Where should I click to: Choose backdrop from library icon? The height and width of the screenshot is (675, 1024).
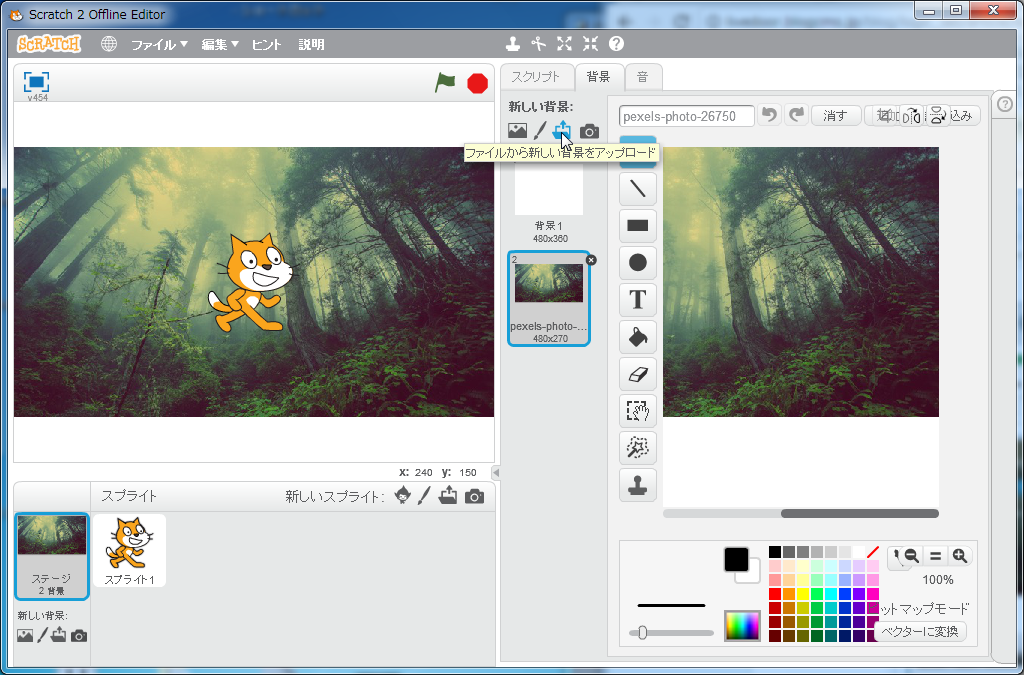tap(517, 131)
